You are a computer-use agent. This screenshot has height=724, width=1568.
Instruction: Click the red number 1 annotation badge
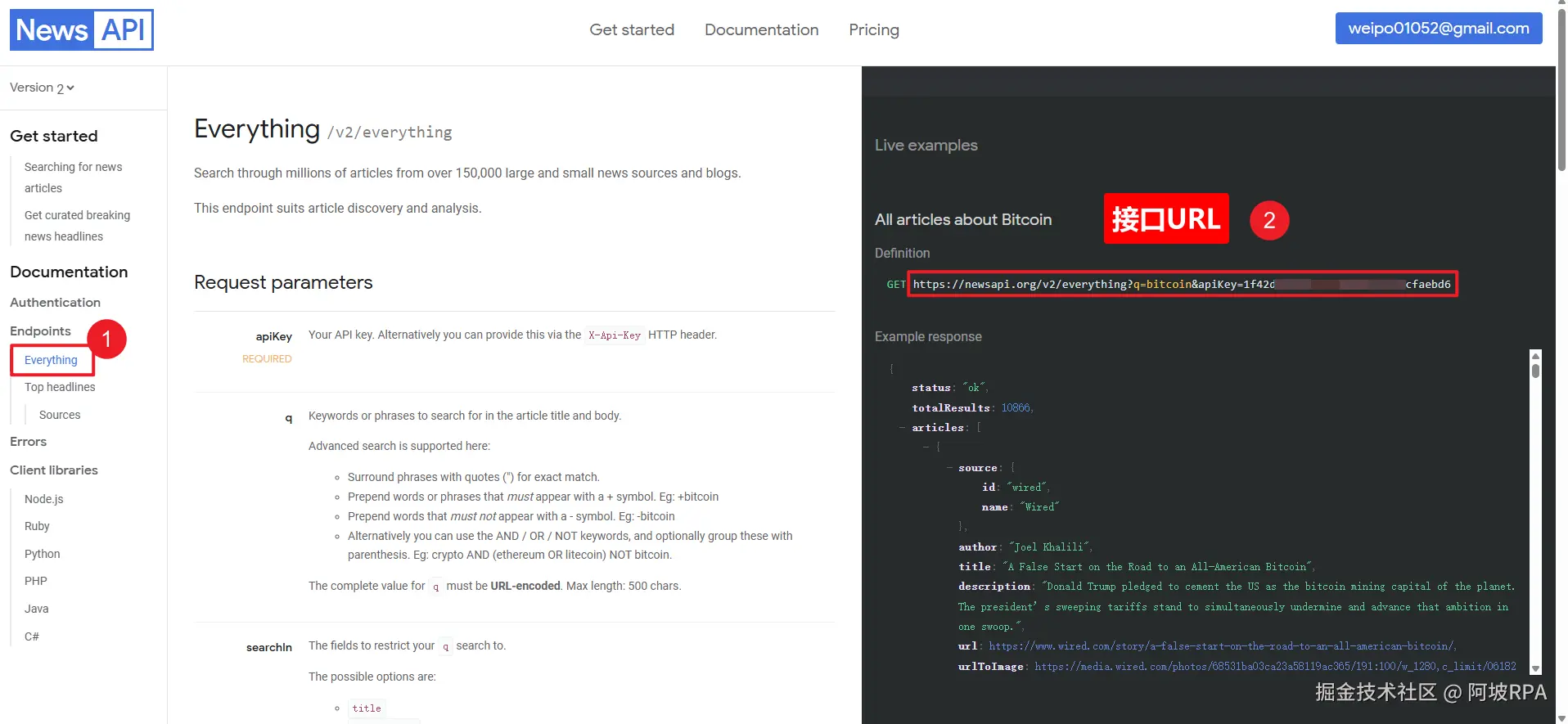(106, 339)
